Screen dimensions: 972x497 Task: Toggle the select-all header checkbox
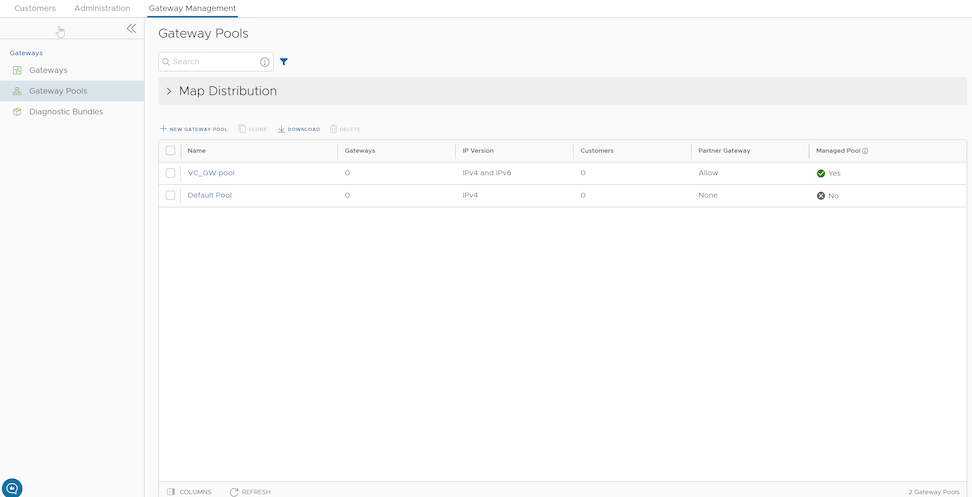tap(171, 151)
